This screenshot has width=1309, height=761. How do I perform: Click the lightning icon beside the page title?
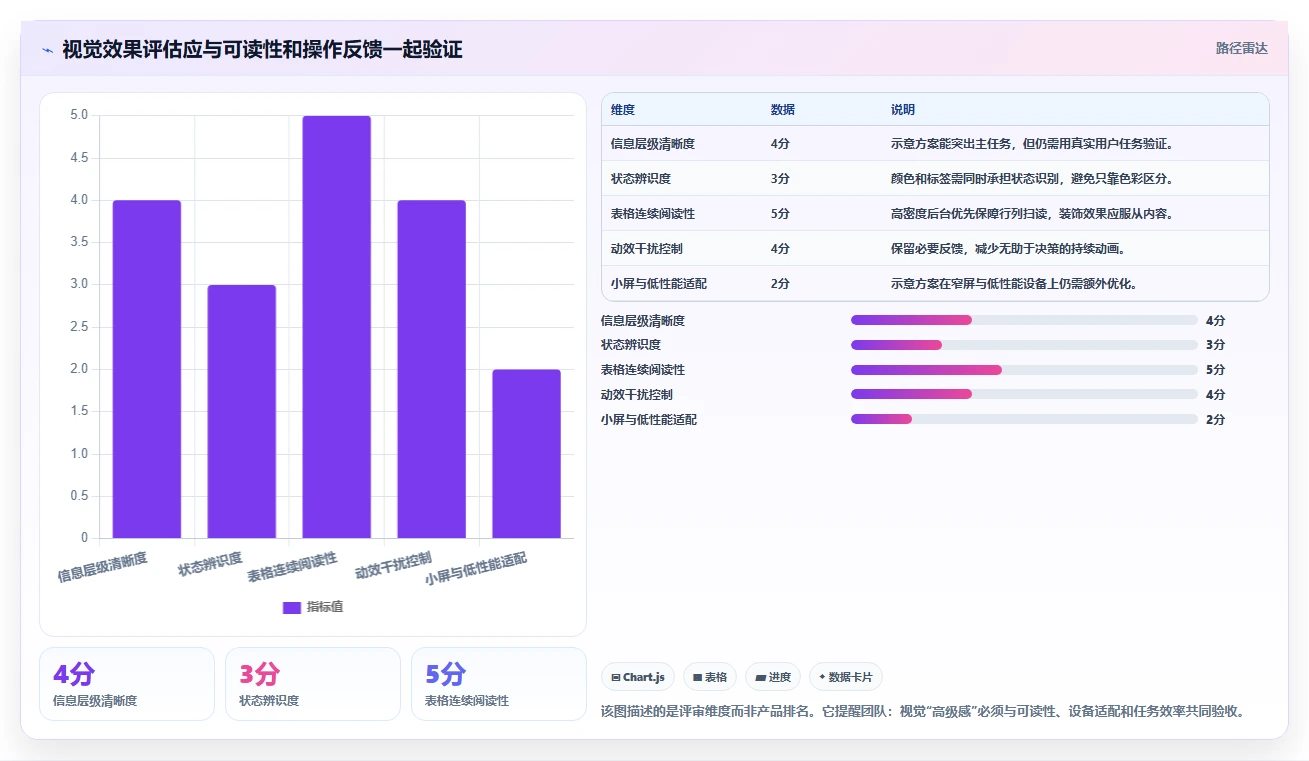[47, 50]
